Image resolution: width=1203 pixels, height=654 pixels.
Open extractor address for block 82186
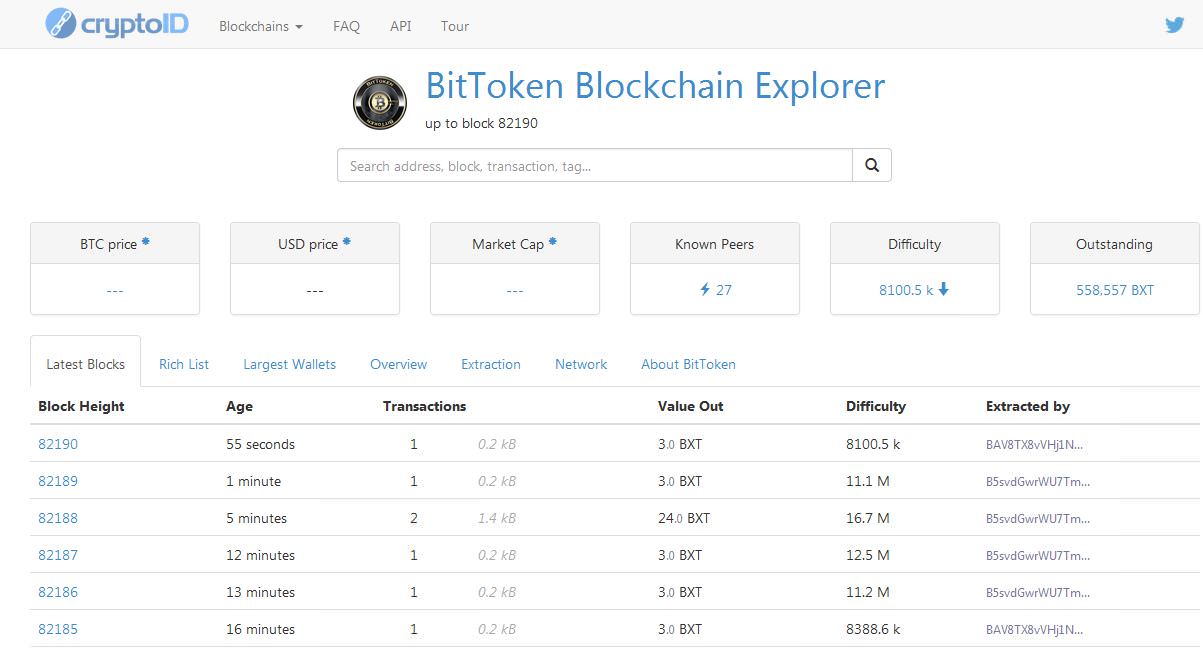[x=1038, y=593]
